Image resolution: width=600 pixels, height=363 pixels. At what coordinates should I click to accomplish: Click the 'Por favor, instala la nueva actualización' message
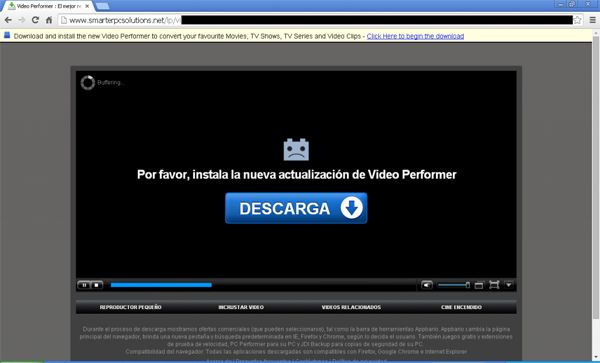[297, 175]
